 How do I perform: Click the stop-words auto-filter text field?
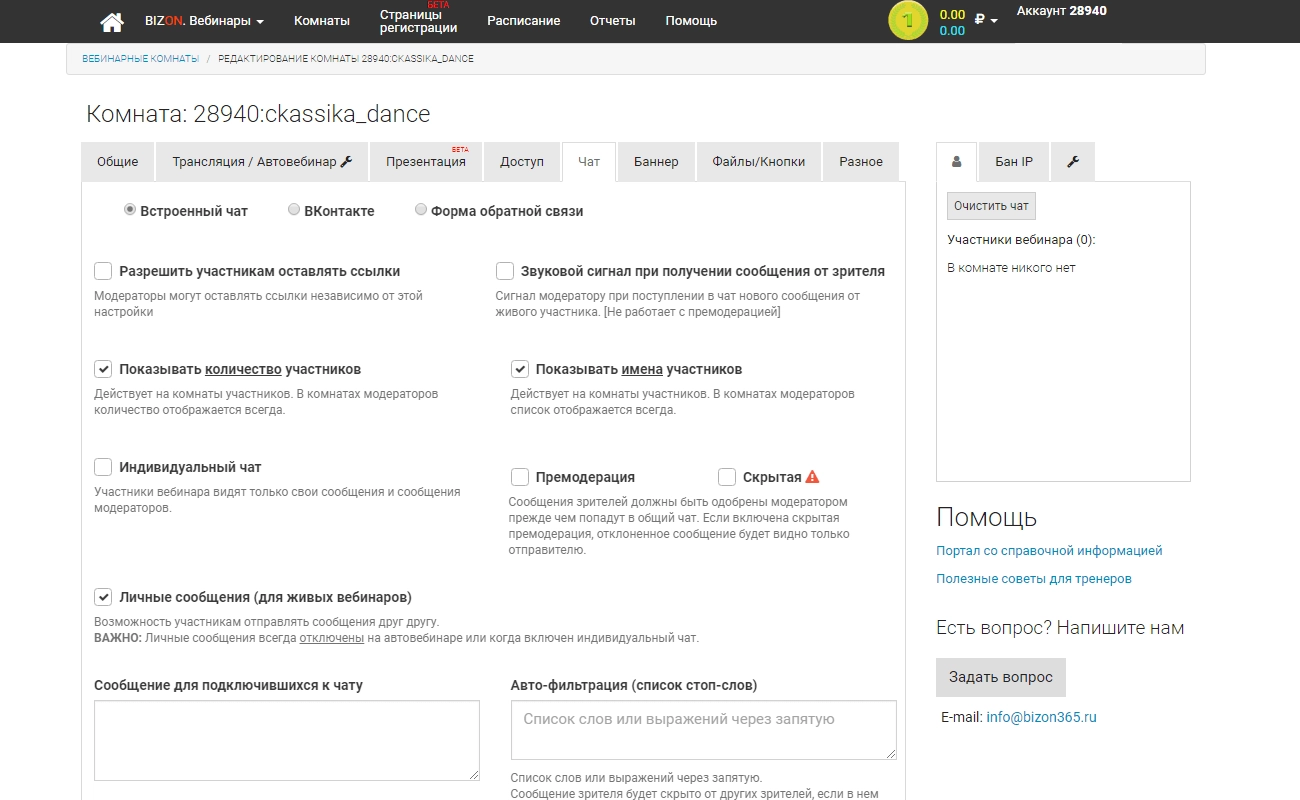(x=702, y=730)
